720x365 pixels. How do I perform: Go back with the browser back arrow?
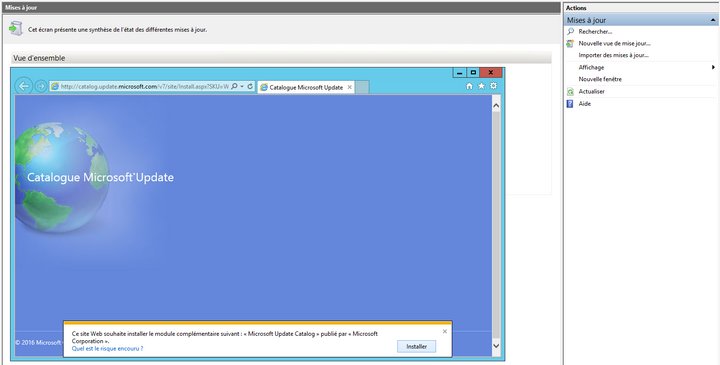point(24,86)
